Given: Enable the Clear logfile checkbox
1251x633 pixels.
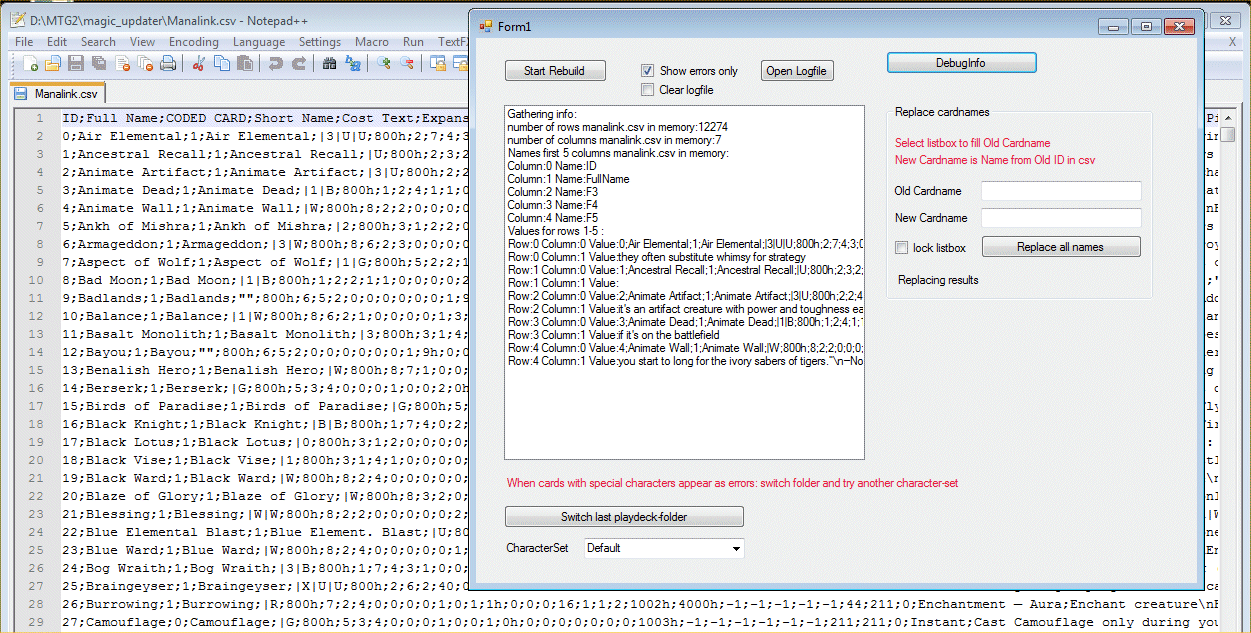Looking at the screenshot, I should (647, 90).
